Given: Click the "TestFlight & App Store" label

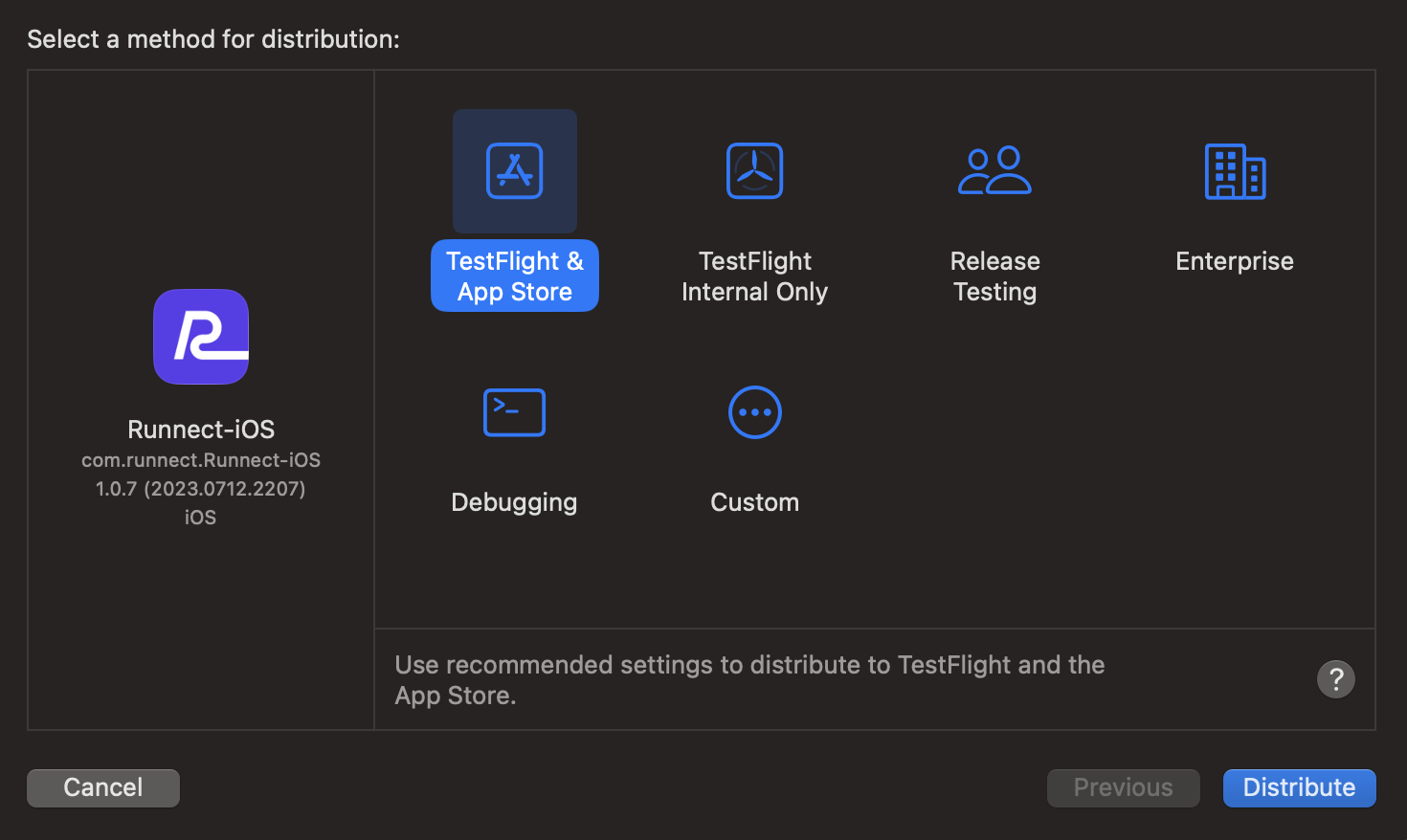Looking at the screenshot, I should click(515, 276).
